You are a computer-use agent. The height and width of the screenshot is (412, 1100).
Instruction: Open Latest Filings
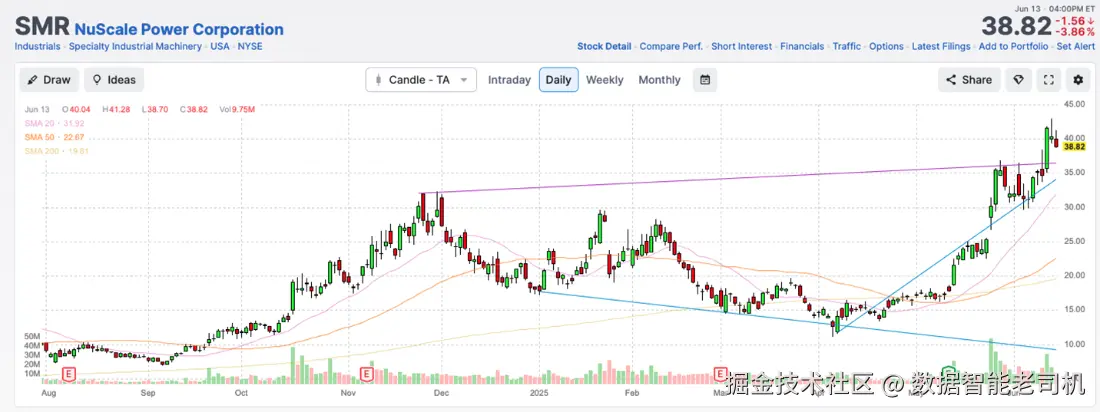pyautogui.click(x=941, y=46)
